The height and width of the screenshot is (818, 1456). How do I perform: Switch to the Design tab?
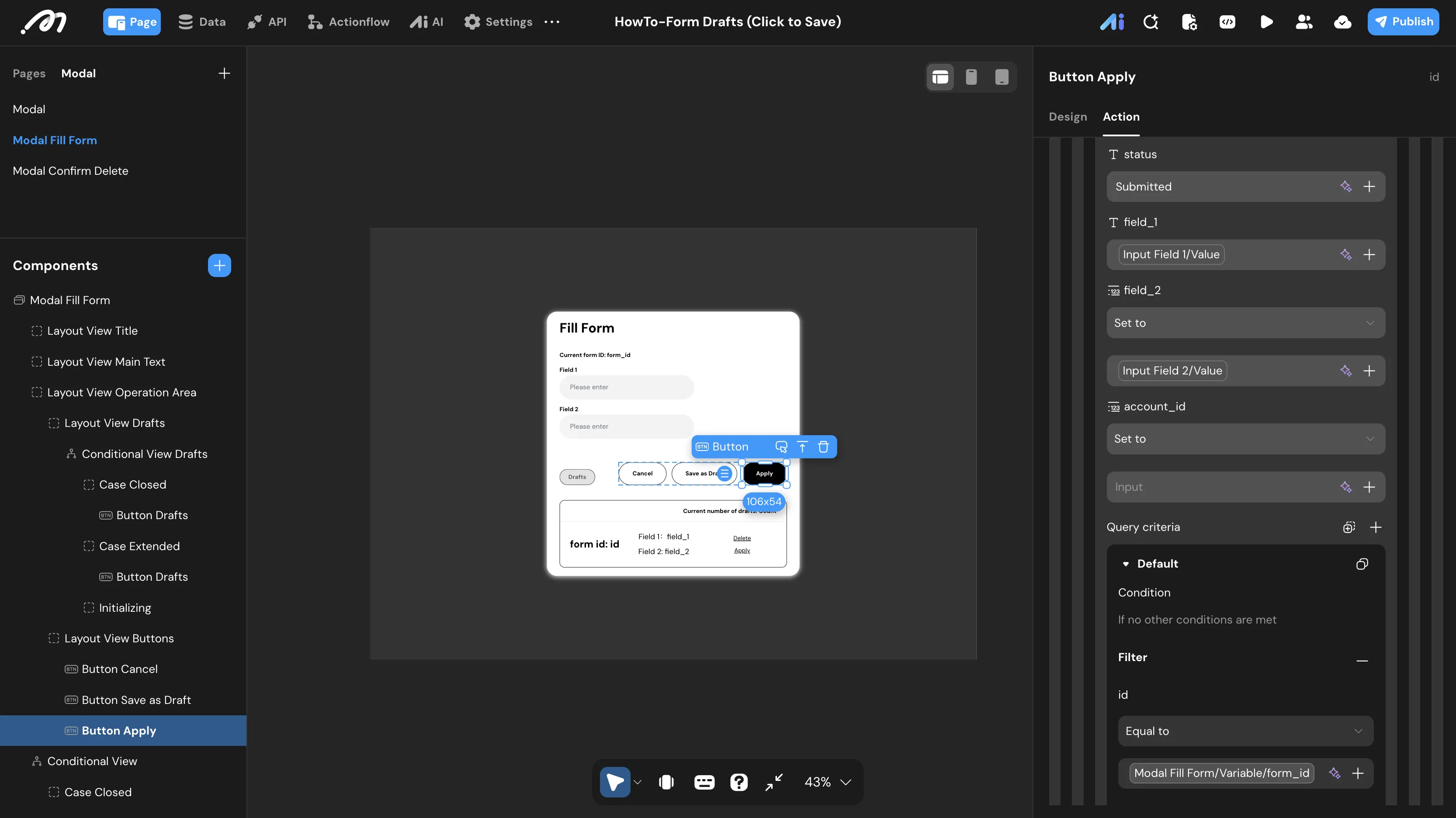(x=1068, y=117)
